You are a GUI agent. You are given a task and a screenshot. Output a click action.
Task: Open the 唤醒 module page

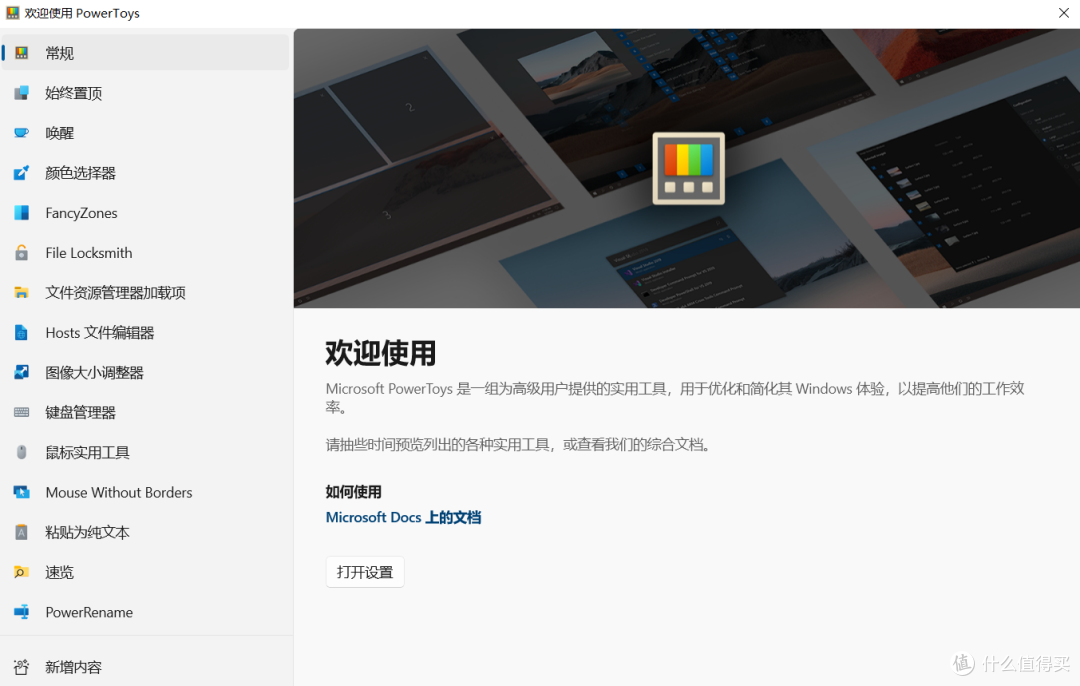[57, 132]
